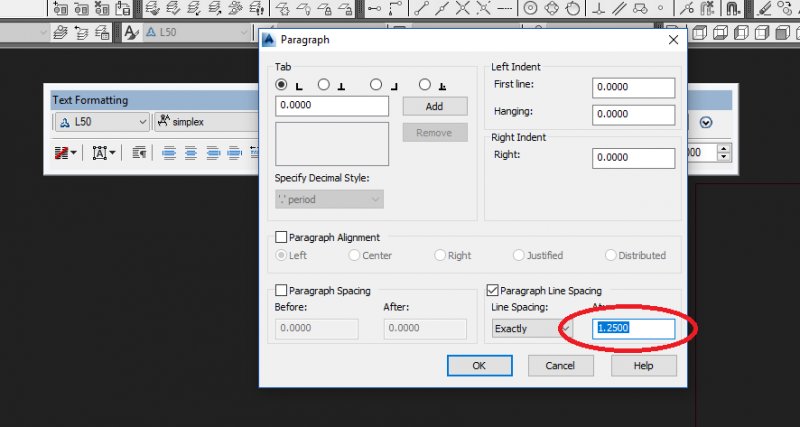Click the Layer Freeze icon with snowflake
The height and width of the screenshot is (427, 800).
coord(283,8)
